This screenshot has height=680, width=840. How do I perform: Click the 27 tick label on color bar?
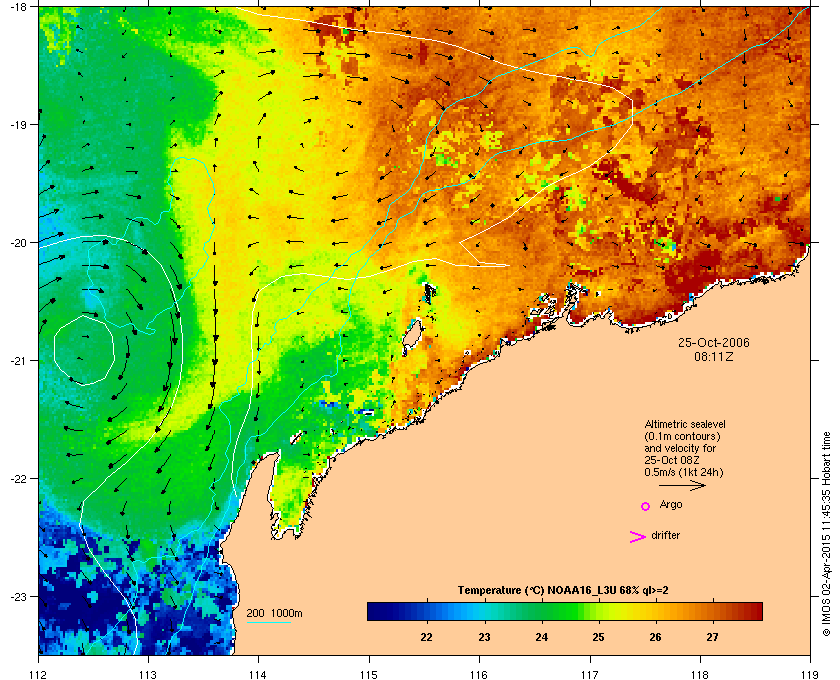tap(712, 637)
